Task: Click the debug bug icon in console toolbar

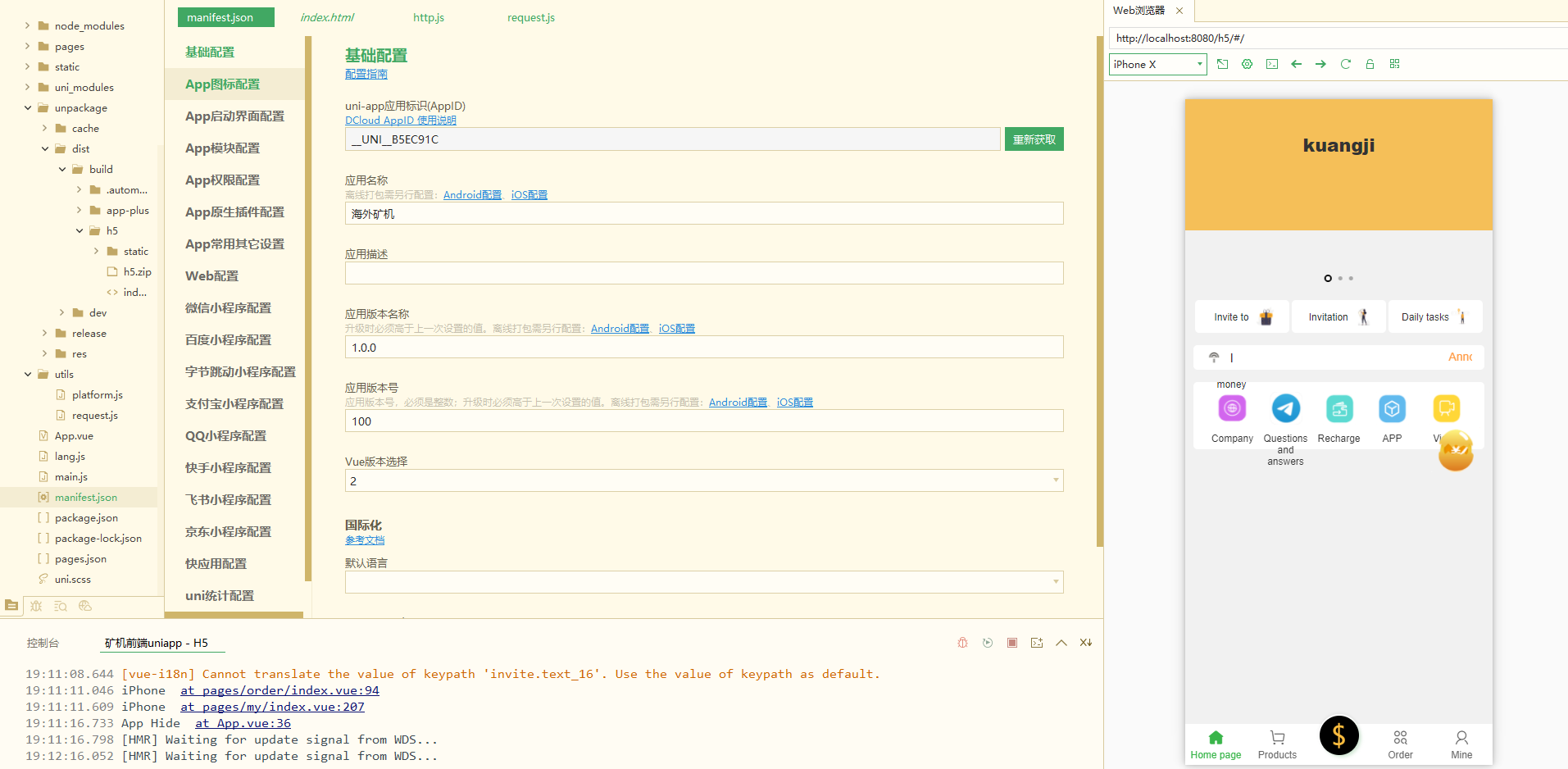Action: [963, 643]
